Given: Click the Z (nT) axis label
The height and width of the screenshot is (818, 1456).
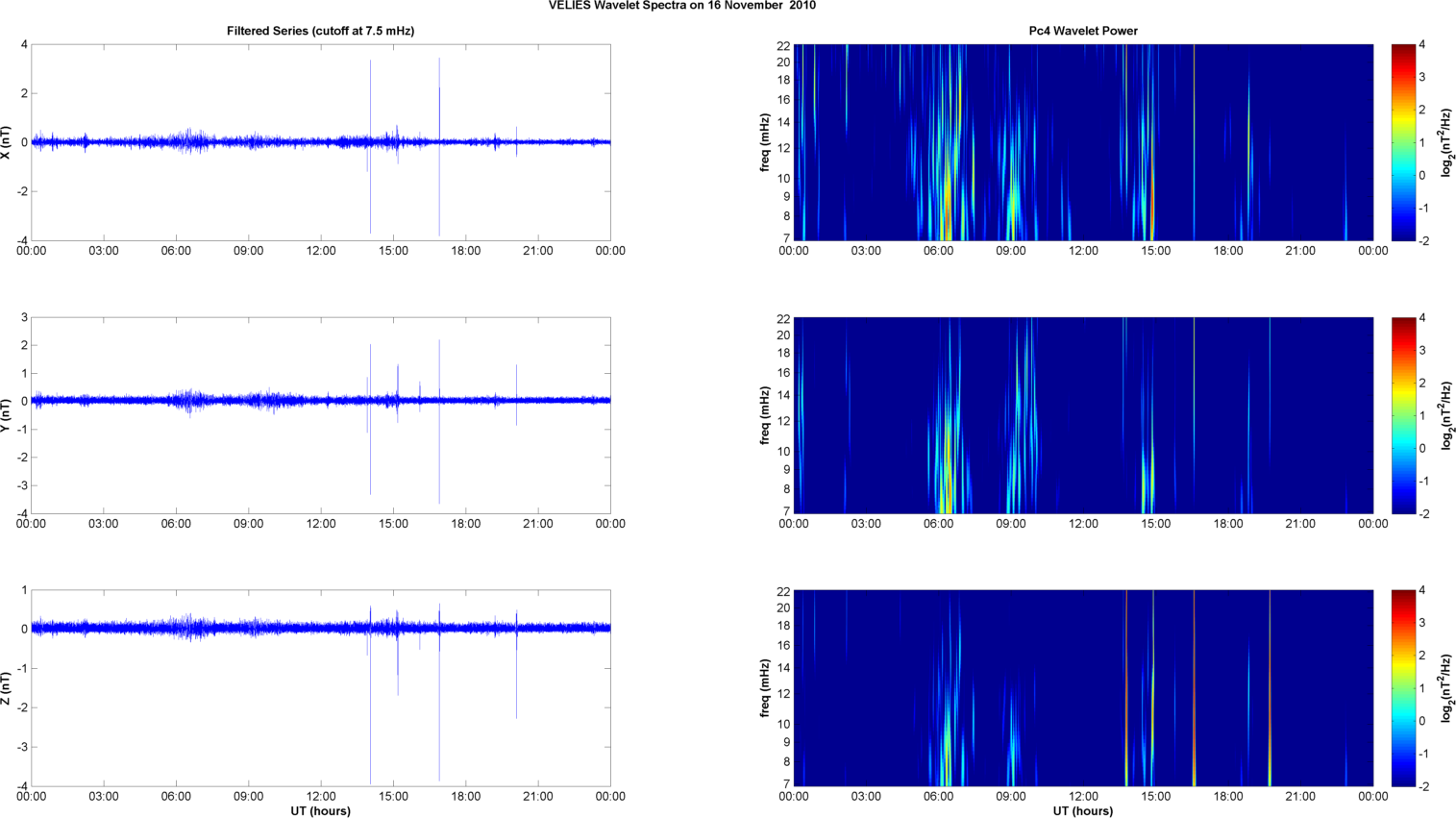Looking at the screenshot, I should [8, 688].
